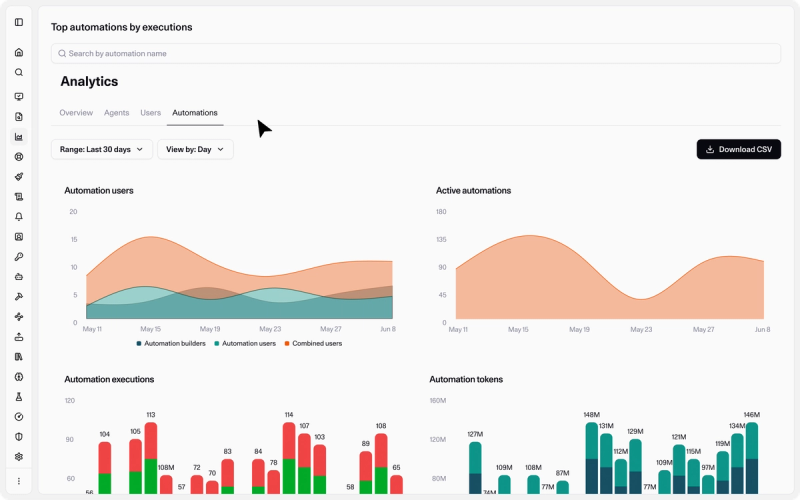Image resolution: width=800 pixels, height=500 pixels.
Task: Open the four-node fan icon in sidebar
Action: [19, 317]
